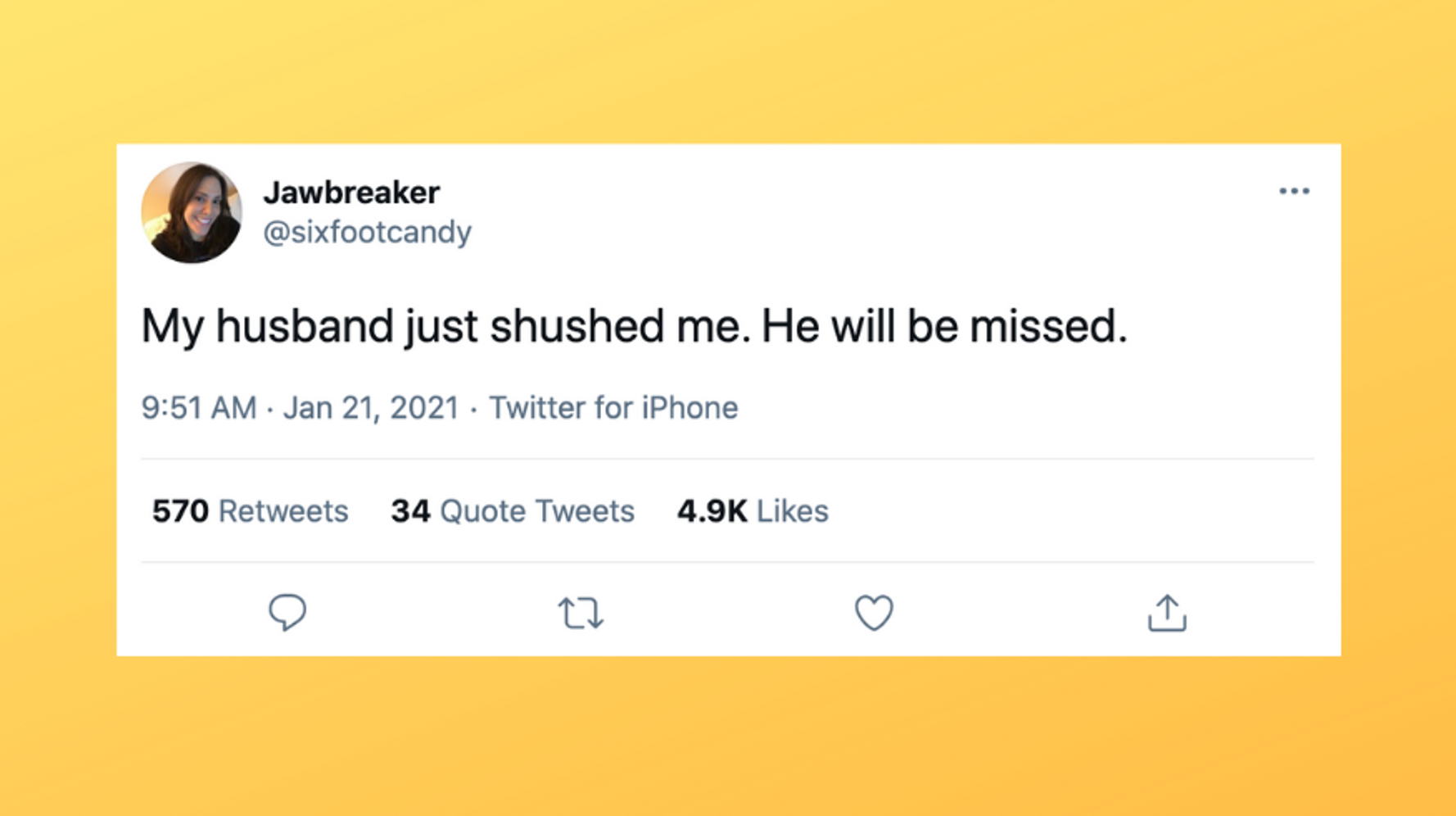Click the sentence 'He will be missed'

(943, 327)
